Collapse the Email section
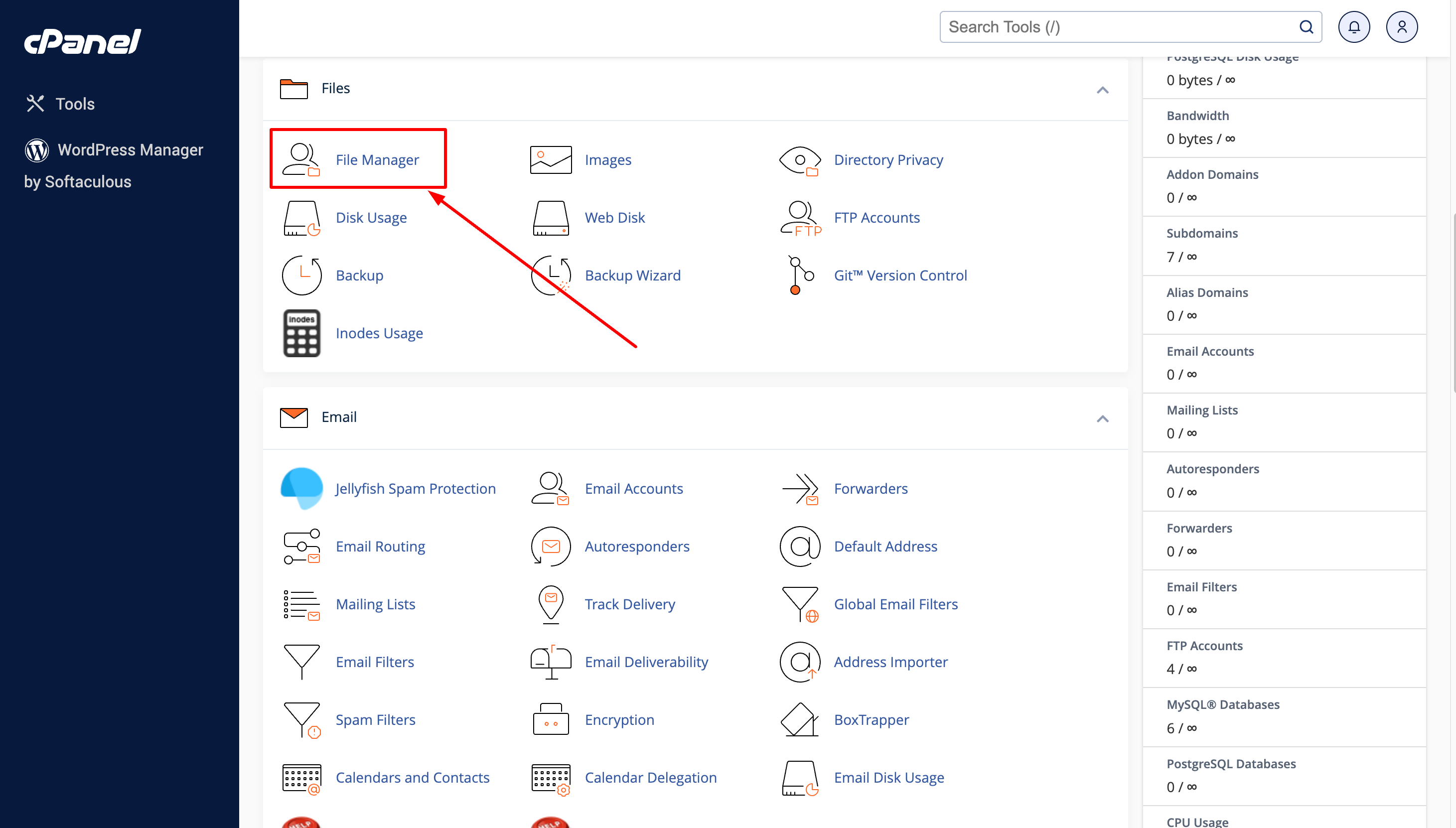The width and height of the screenshot is (1456, 828). [x=1102, y=418]
